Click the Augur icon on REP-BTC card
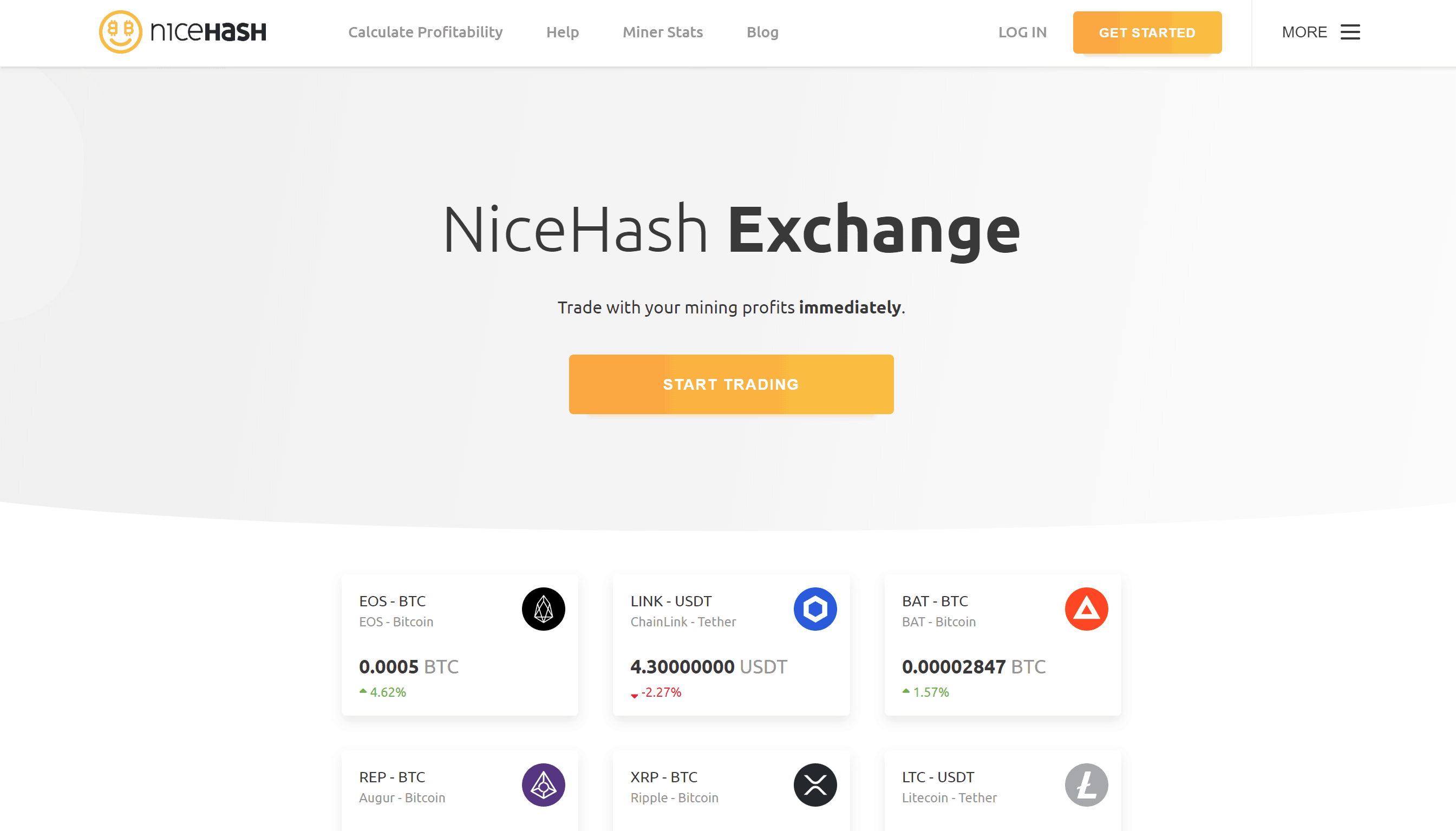Screen dimensions: 1456x831 pyautogui.click(x=543, y=785)
